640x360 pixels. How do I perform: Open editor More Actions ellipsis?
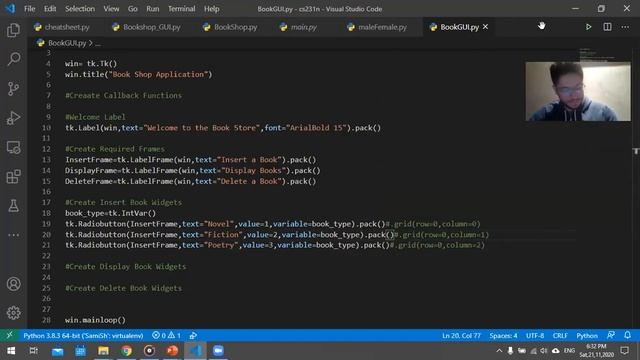click(625, 27)
